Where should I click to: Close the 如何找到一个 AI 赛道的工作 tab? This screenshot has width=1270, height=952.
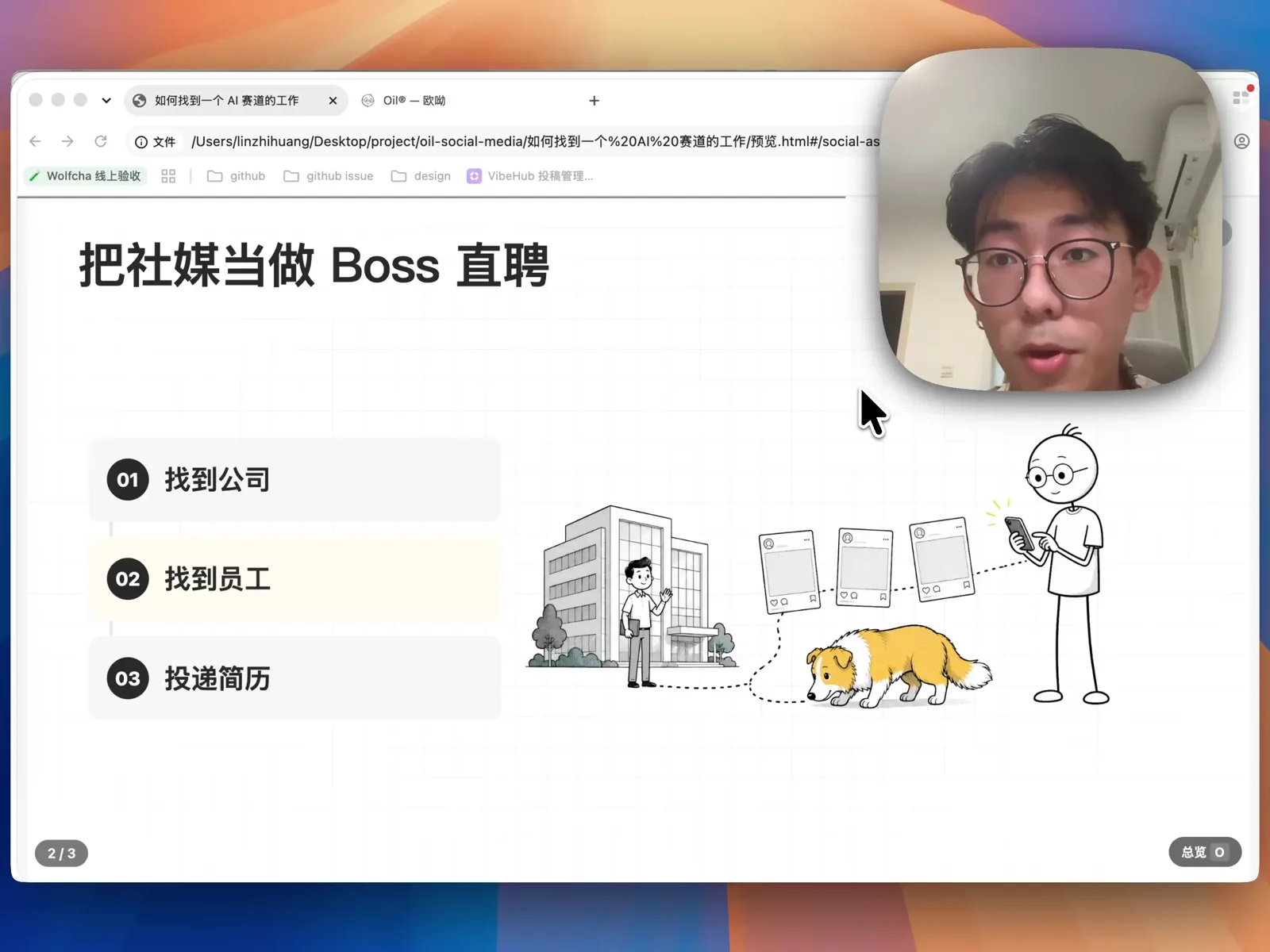point(333,101)
